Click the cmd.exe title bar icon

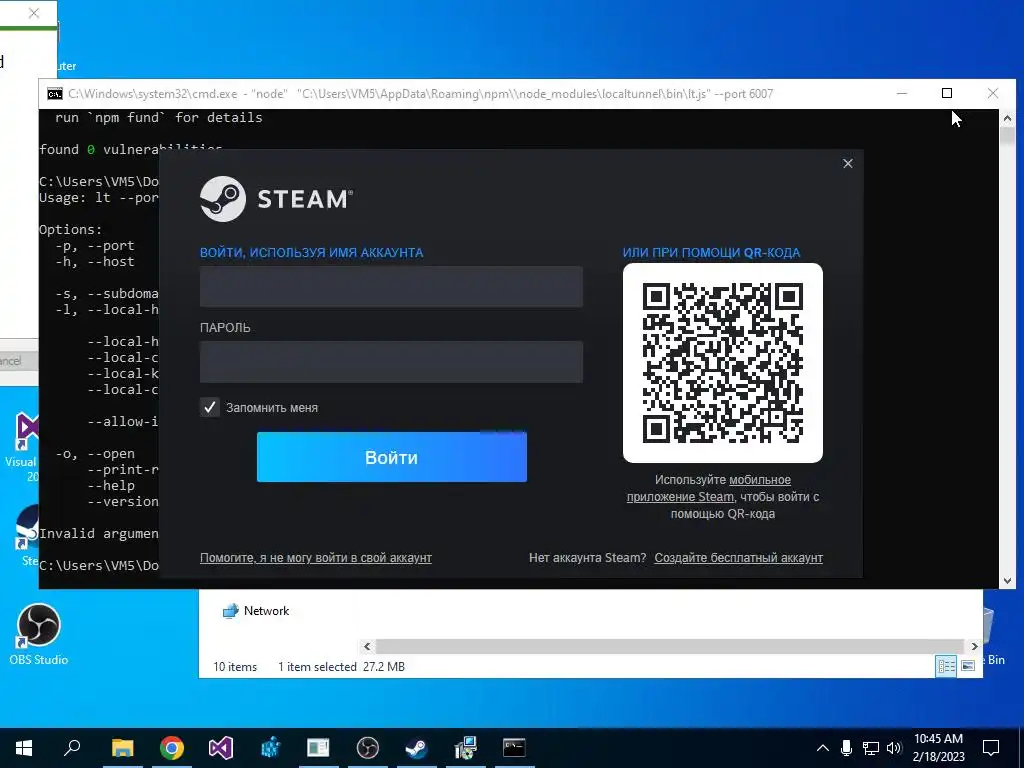[55, 94]
